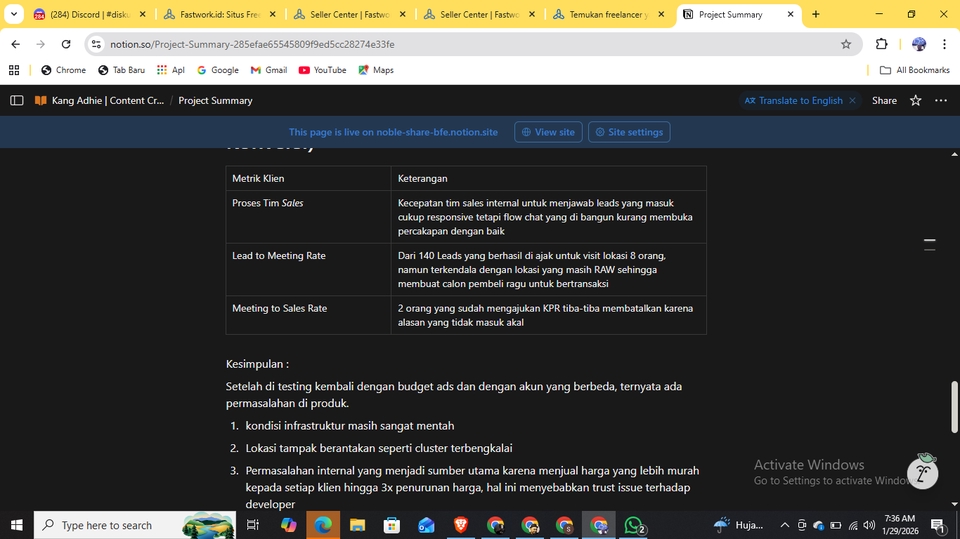Viewport: 960px width, 539px height.
Task: Open the Chrome three-dot menu
Action: point(945,44)
